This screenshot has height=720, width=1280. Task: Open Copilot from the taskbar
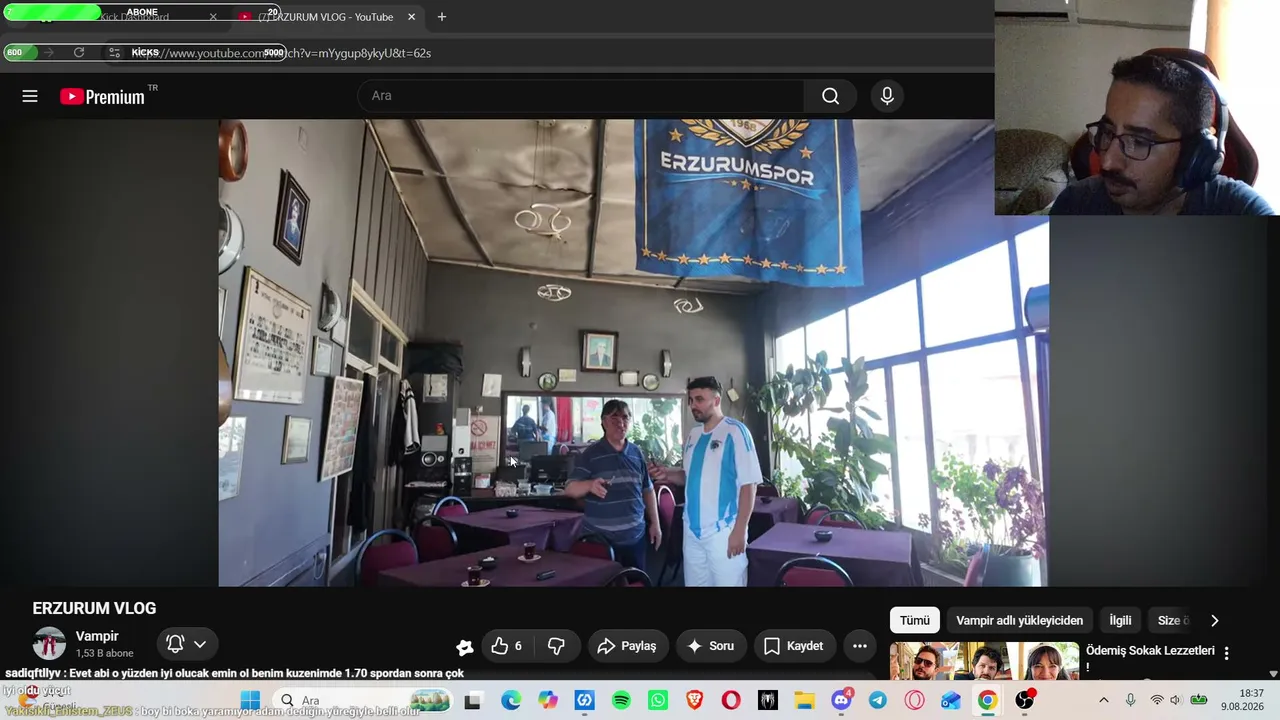point(548,700)
